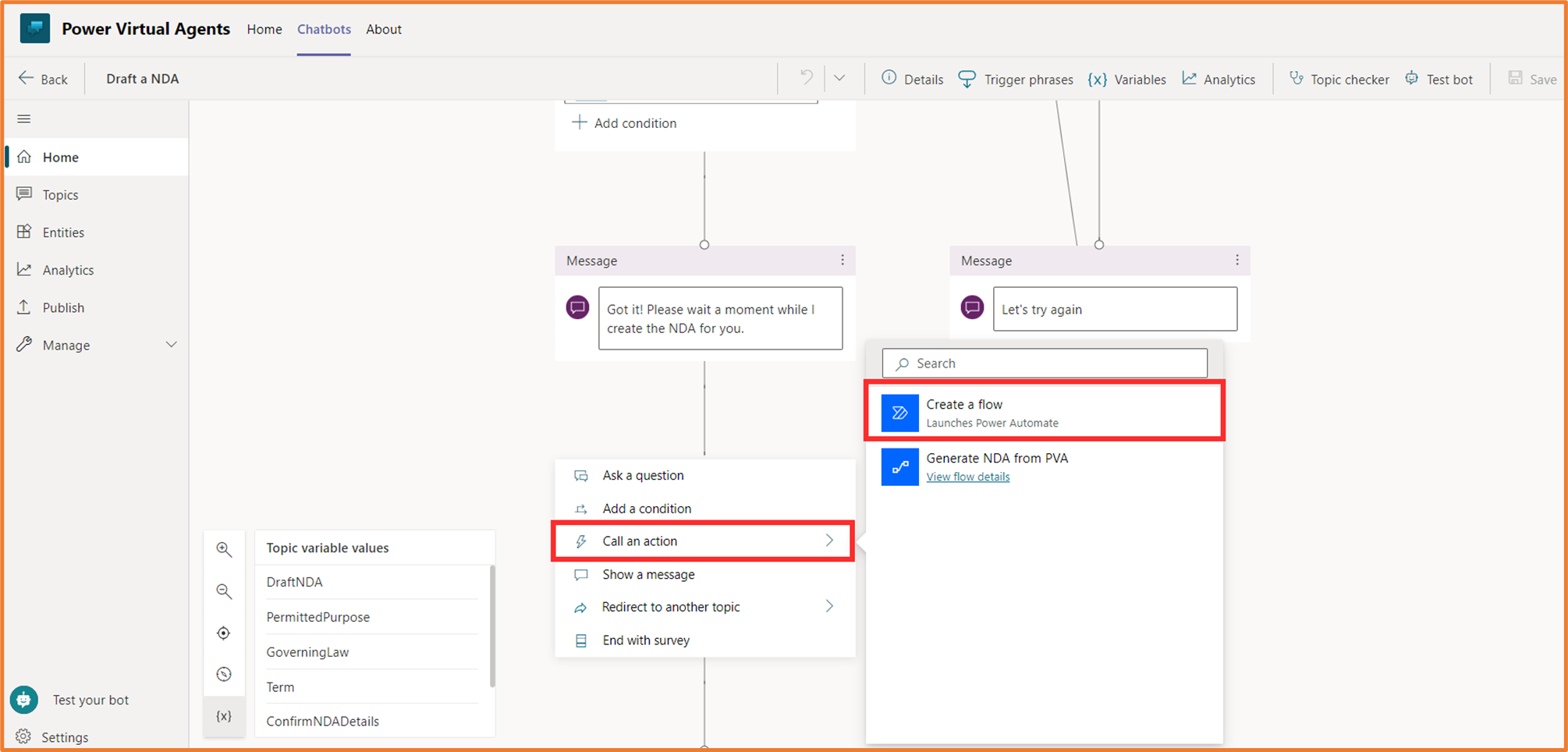The image size is (1568, 752).
Task: Expand the Redirect to another topic submenu
Action: click(829, 606)
